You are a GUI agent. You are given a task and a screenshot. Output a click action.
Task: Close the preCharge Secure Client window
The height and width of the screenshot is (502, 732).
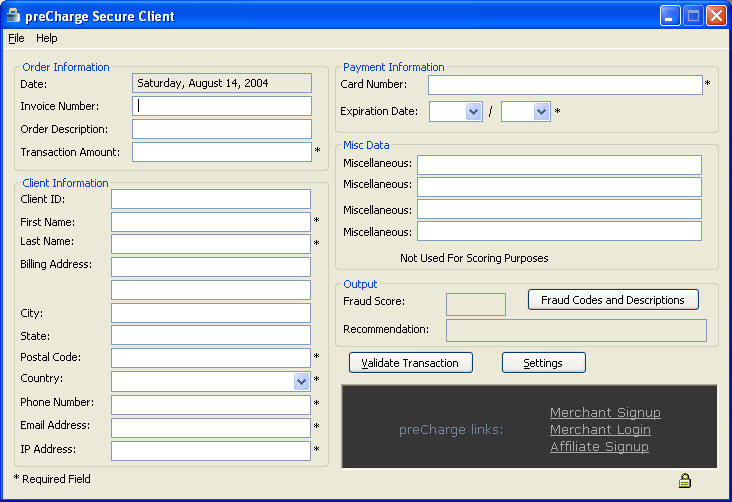[x=716, y=16]
